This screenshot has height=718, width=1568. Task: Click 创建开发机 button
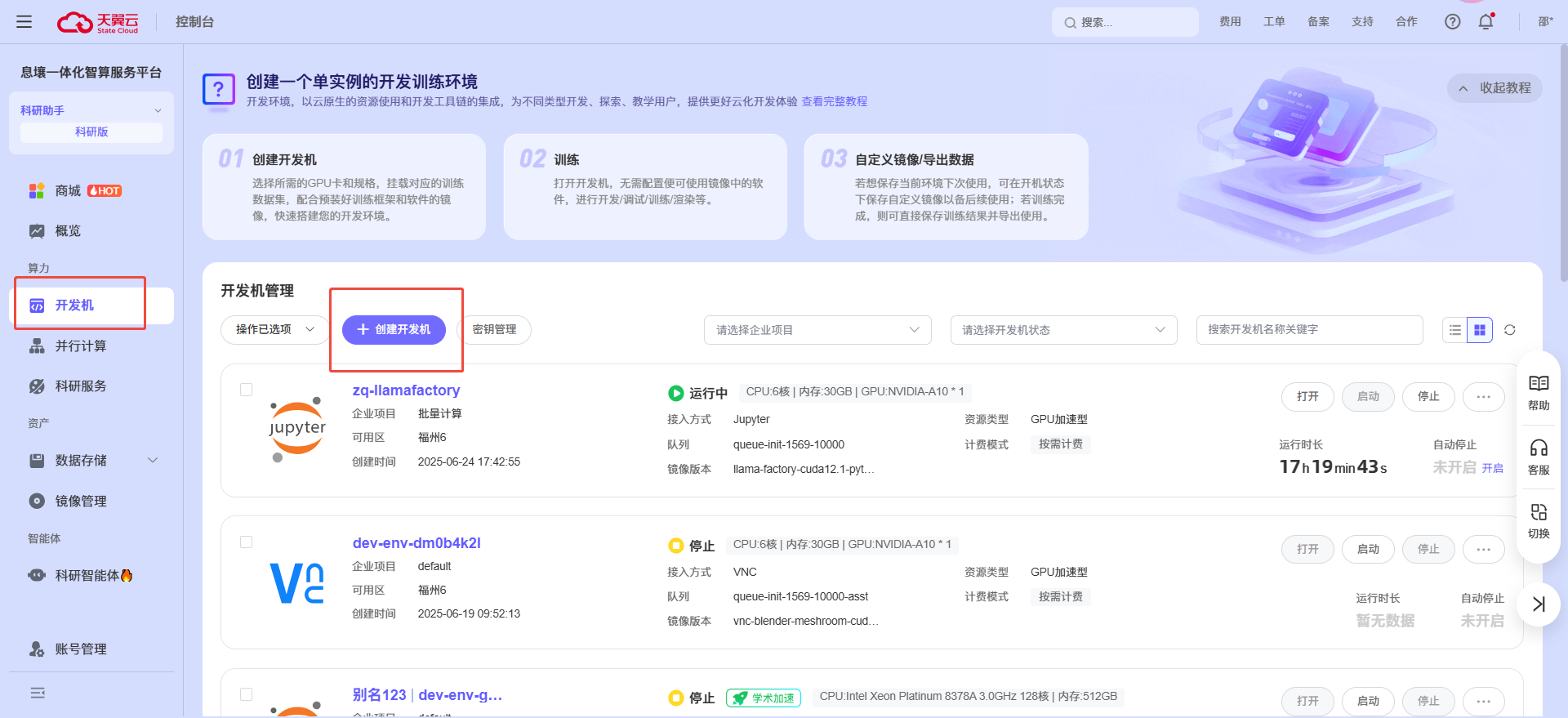(x=394, y=329)
